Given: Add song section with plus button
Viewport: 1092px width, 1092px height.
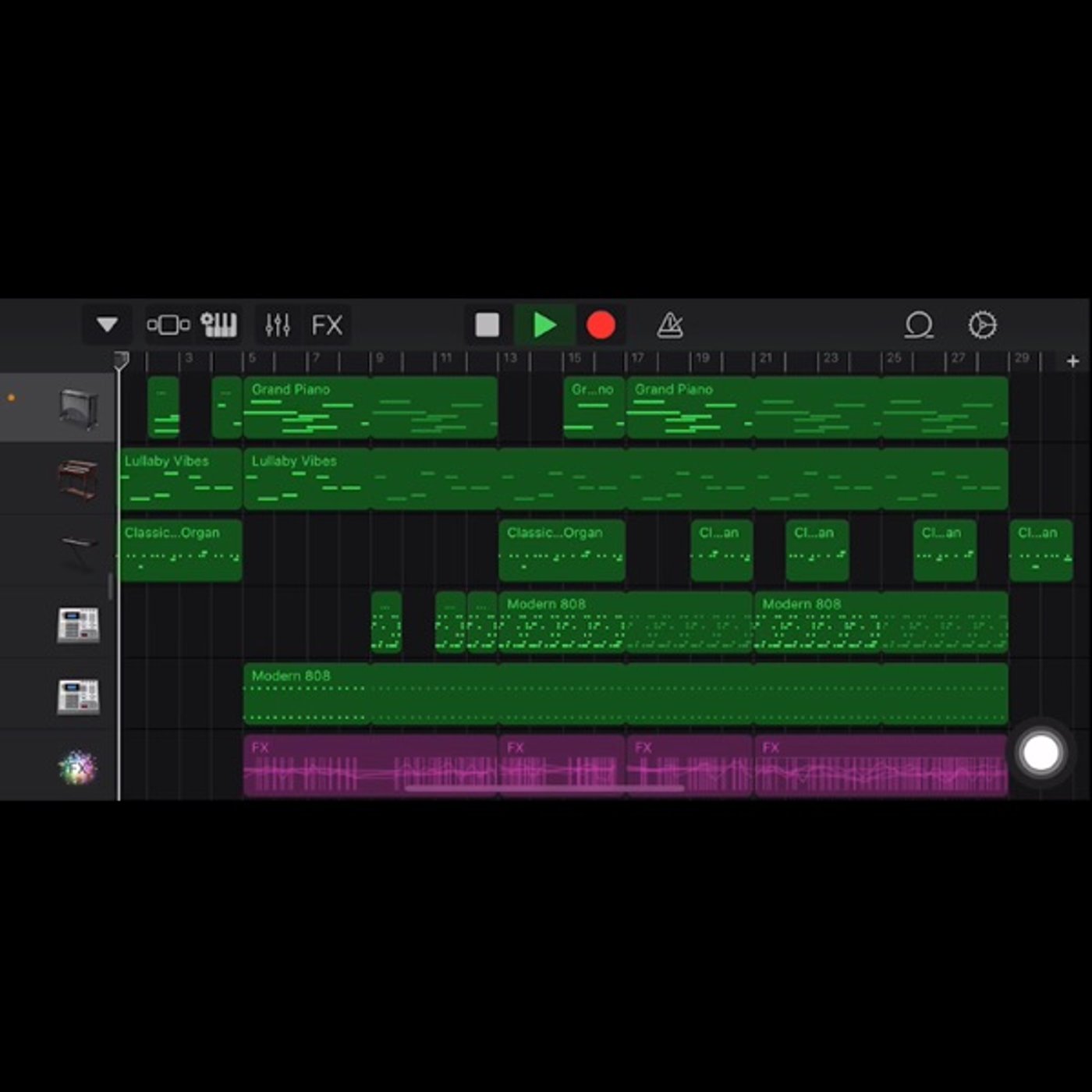Looking at the screenshot, I should coord(1072,361).
